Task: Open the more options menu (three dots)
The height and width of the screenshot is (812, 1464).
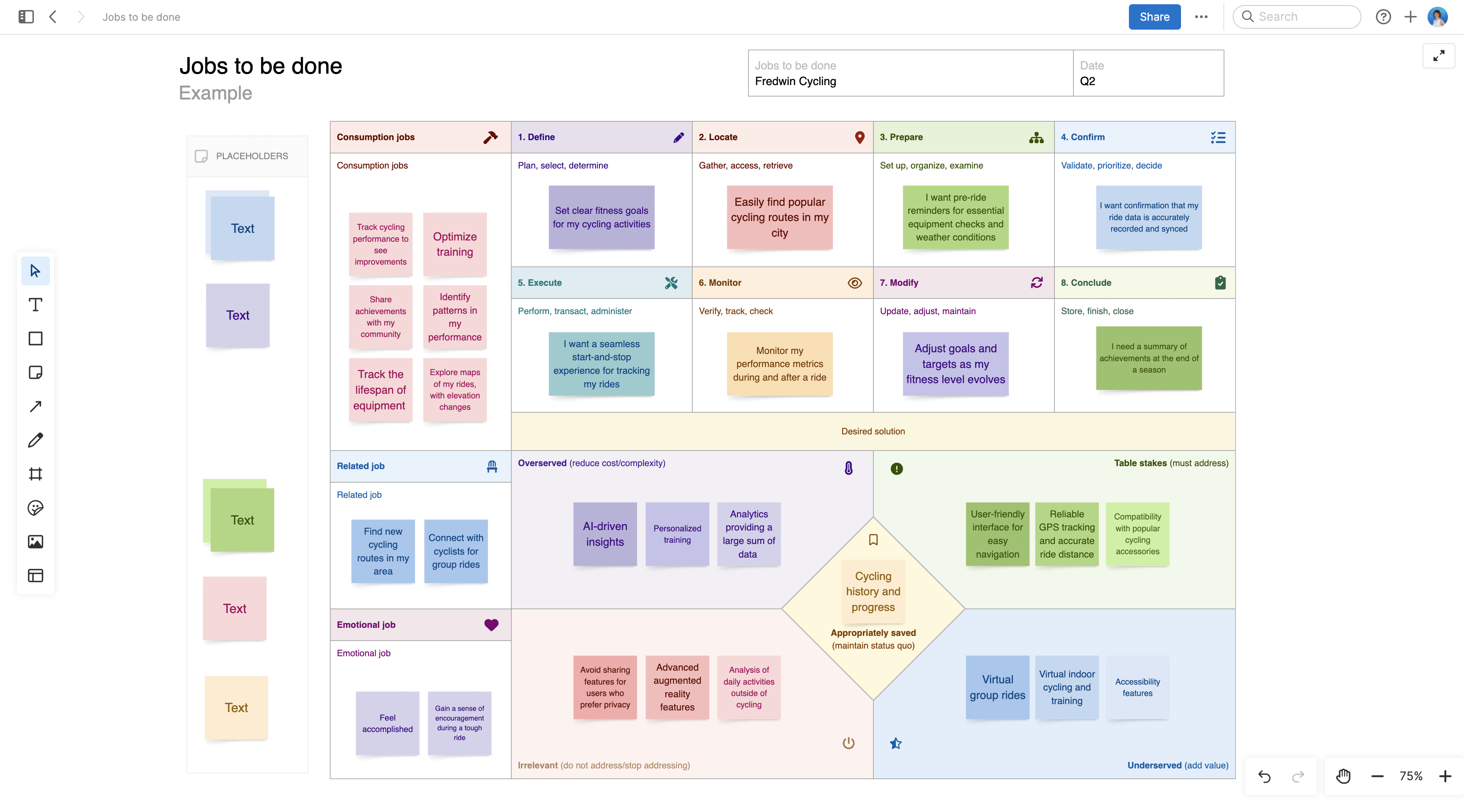Action: (1200, 17)
